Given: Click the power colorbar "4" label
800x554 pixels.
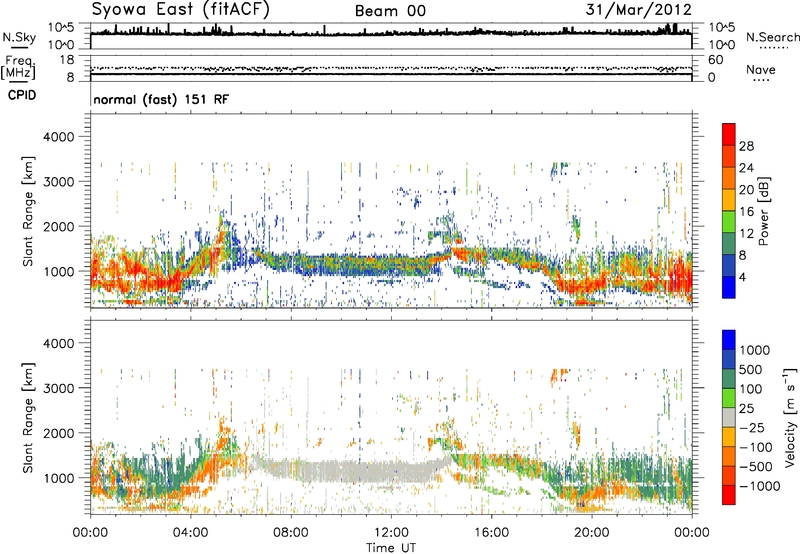Looking at the screenshot, I should [742, 278].
